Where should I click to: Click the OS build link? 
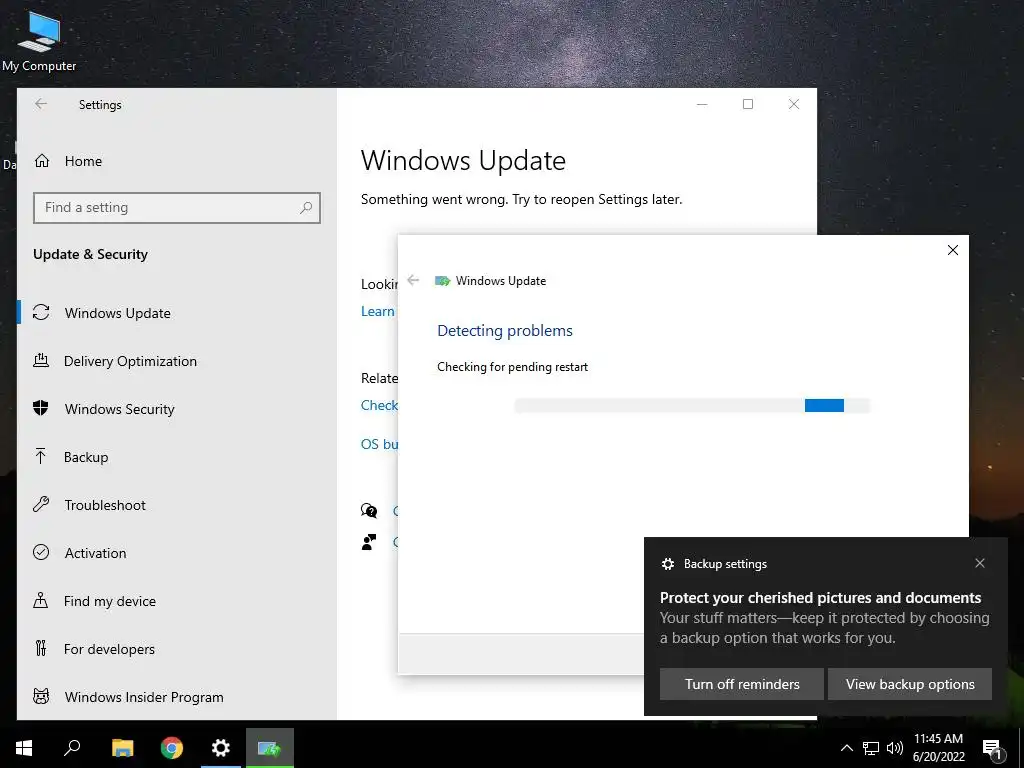[x=379, y=444]
